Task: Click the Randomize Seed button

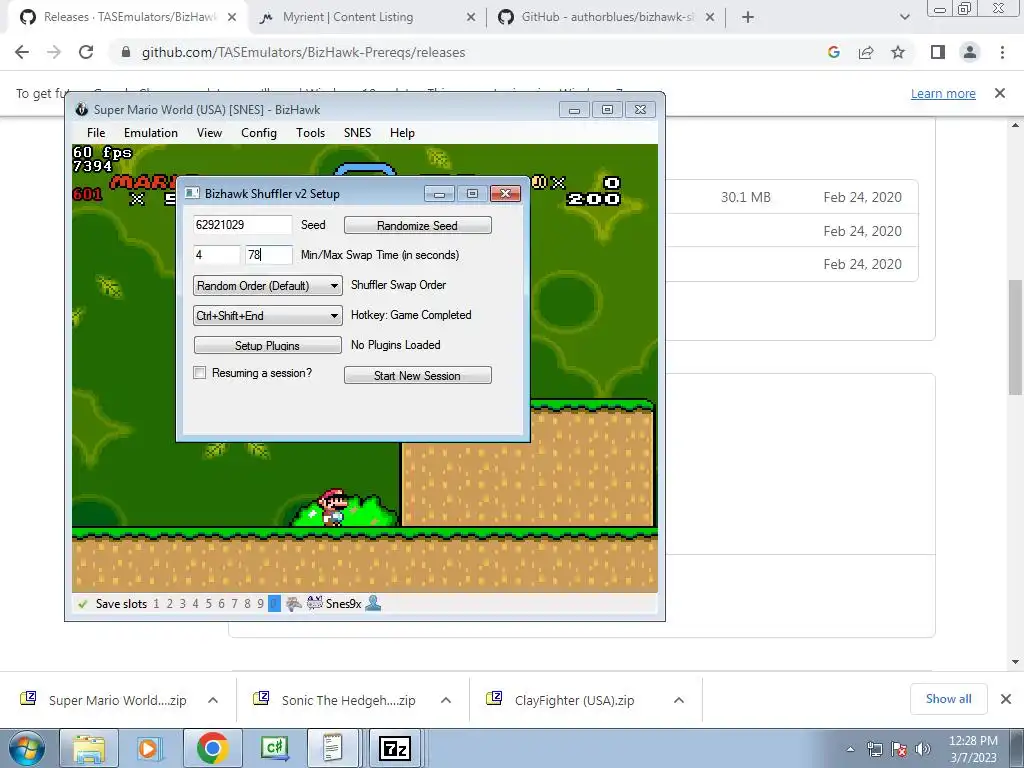Action: (x=417, y=225)
